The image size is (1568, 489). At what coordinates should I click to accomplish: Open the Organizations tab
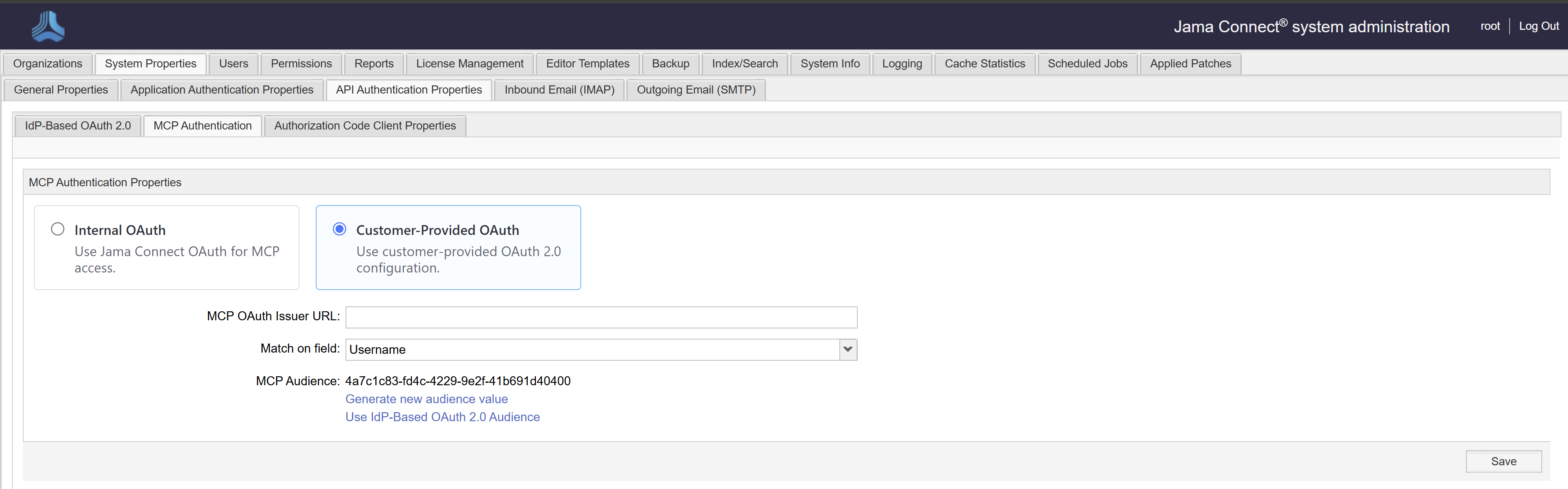pos(47,64)
